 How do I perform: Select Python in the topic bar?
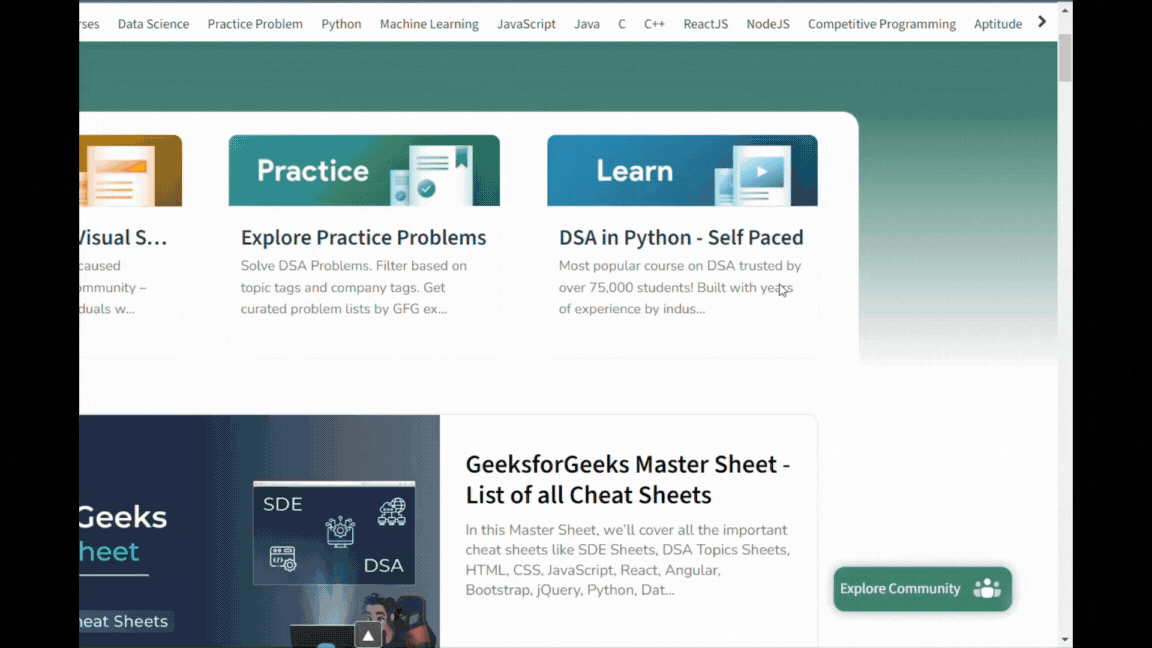(341, 24)
